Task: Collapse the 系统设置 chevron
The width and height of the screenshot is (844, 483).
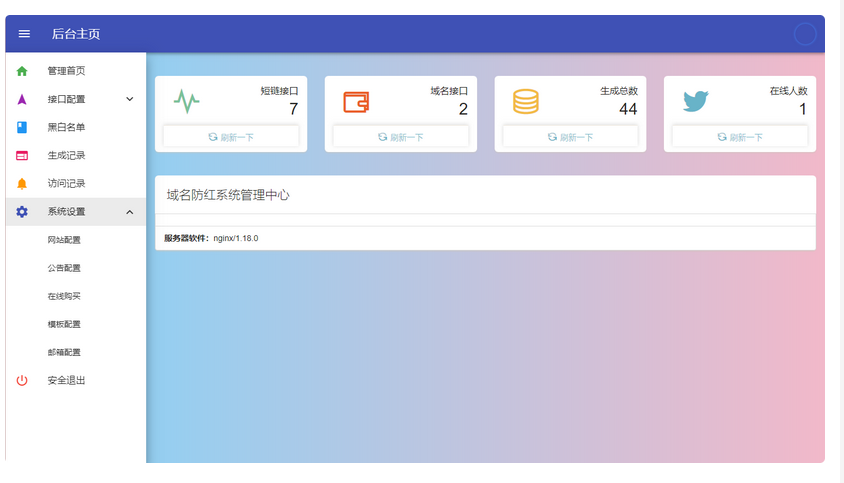Action: (130, 212)
